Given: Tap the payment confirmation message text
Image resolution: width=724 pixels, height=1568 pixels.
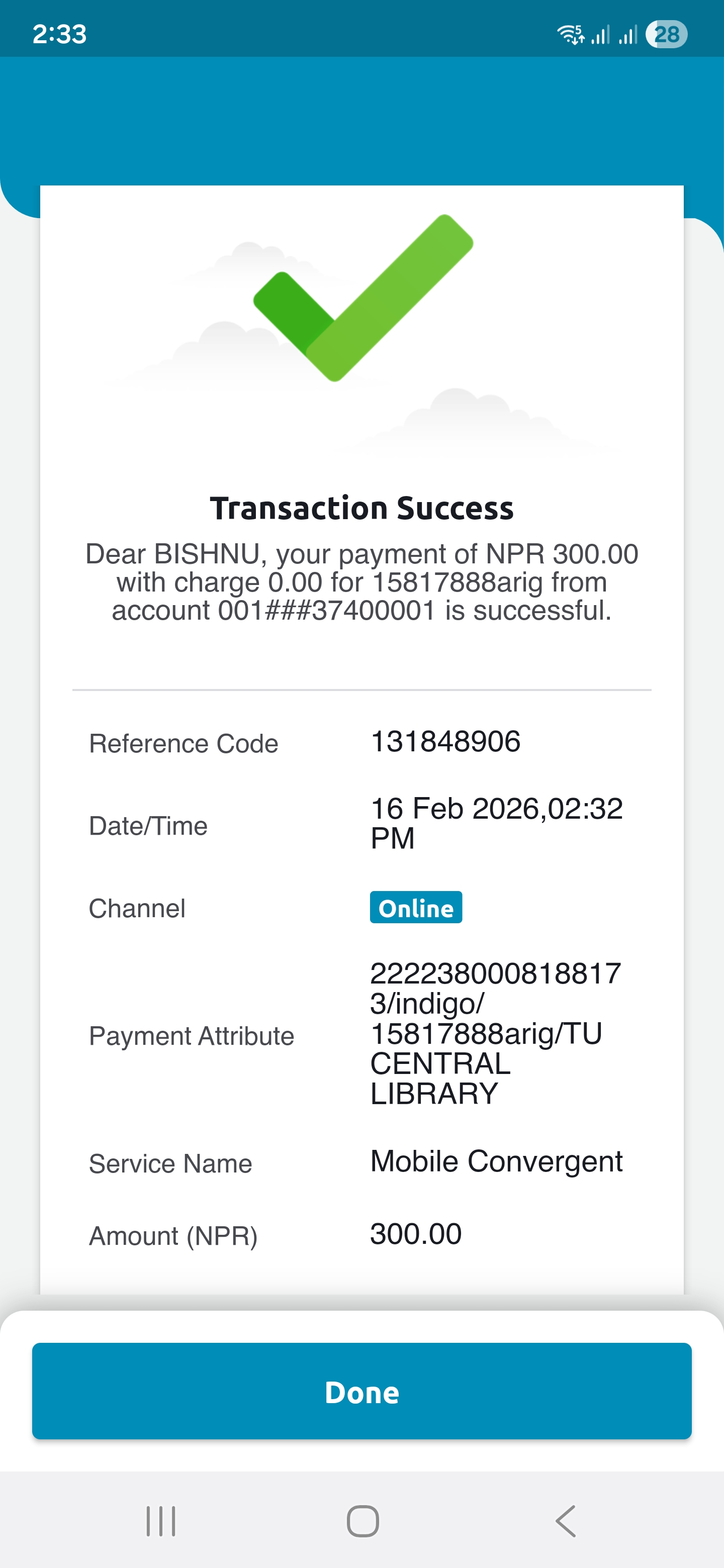Looking at the screenshot, I should point(361,582).
